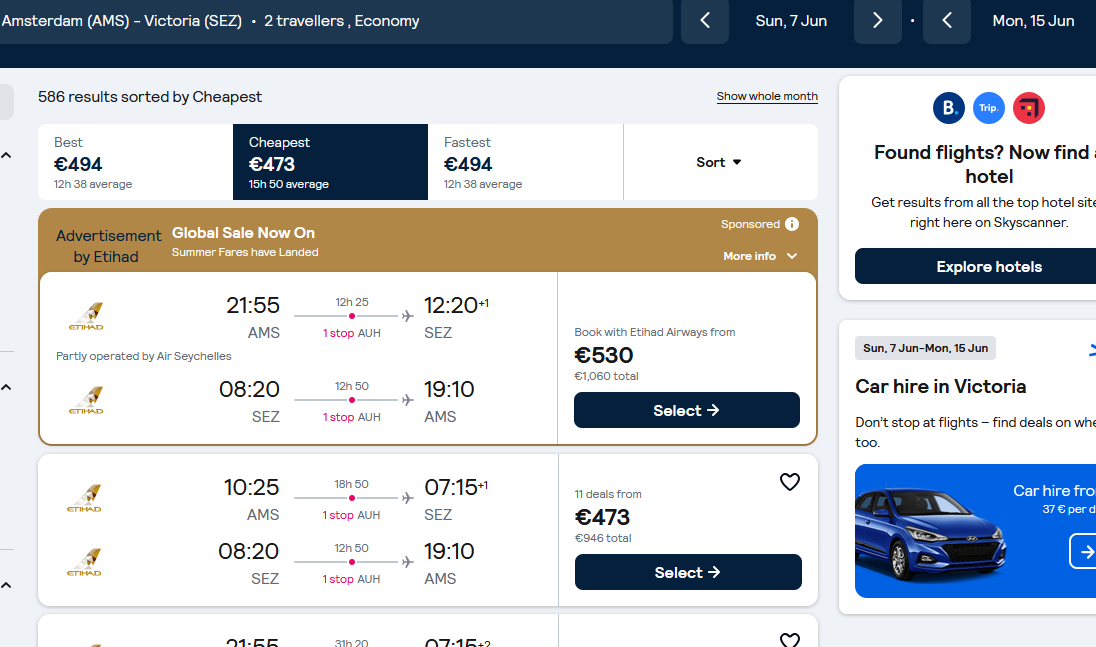Switch to the Fastest tab
Image resolution: width=1096 pixels, height=647 pixels.
point(525,162)
